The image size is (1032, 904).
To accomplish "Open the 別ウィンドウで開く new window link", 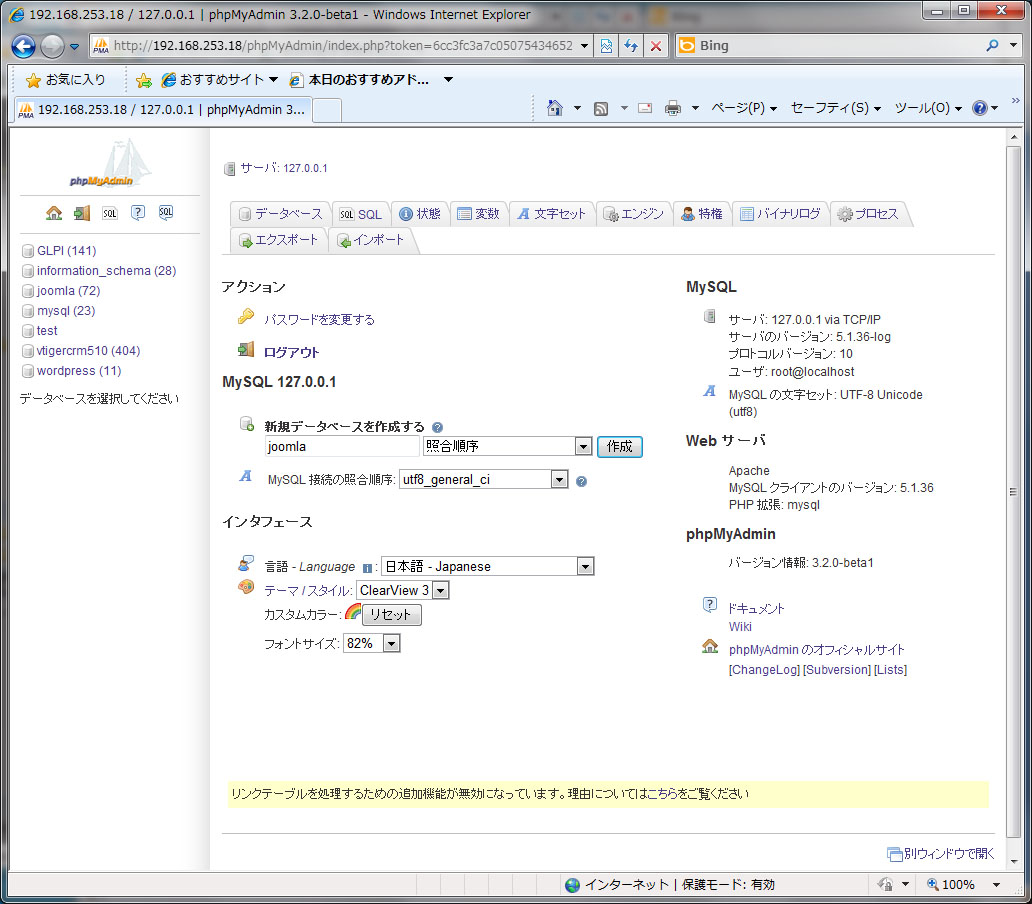I will (941, 853).
